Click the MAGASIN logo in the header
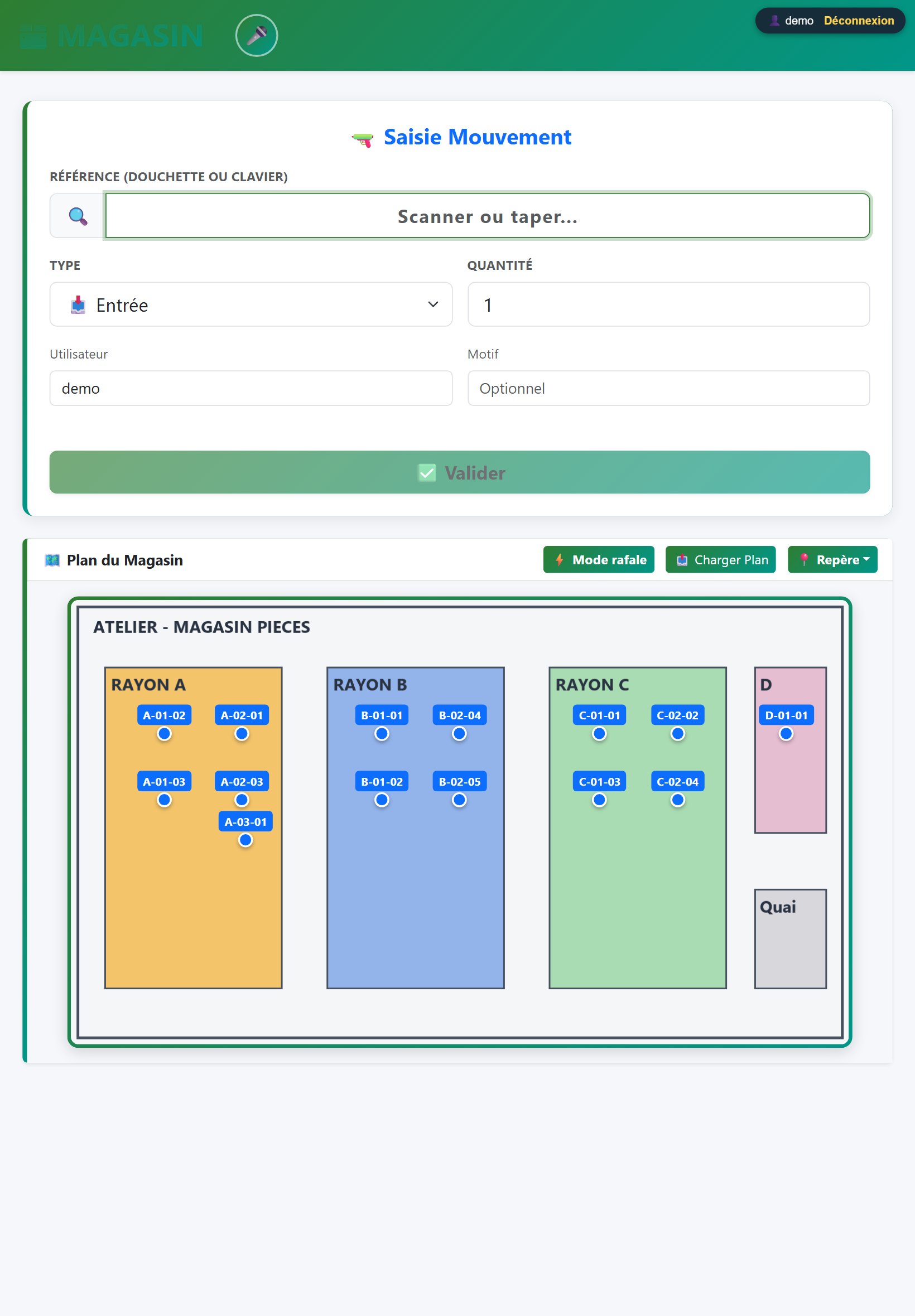The image size is (915, 1316). pos(112,36)
